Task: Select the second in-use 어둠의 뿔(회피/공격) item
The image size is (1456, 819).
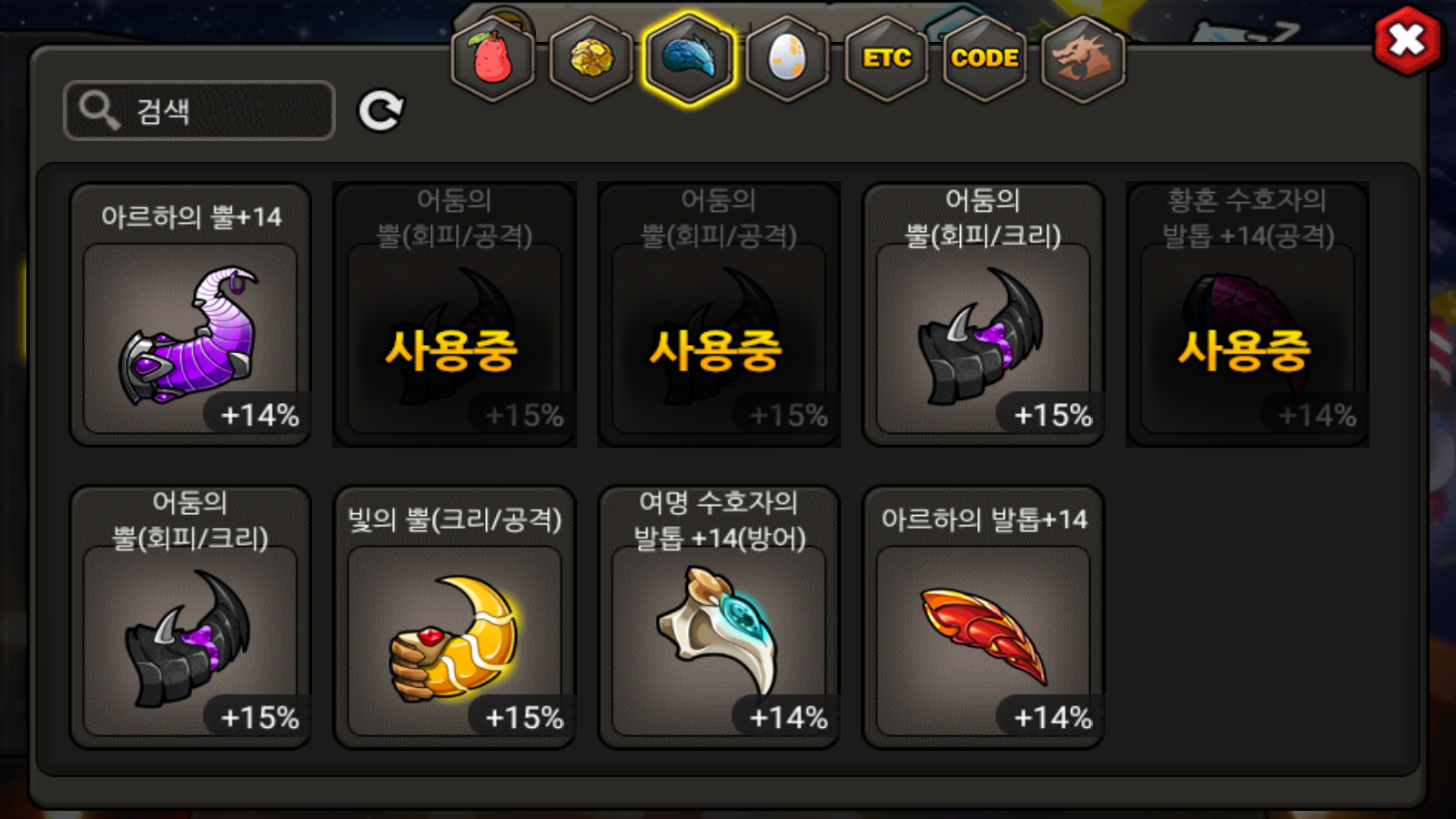Action: click(x=719, y=315)
